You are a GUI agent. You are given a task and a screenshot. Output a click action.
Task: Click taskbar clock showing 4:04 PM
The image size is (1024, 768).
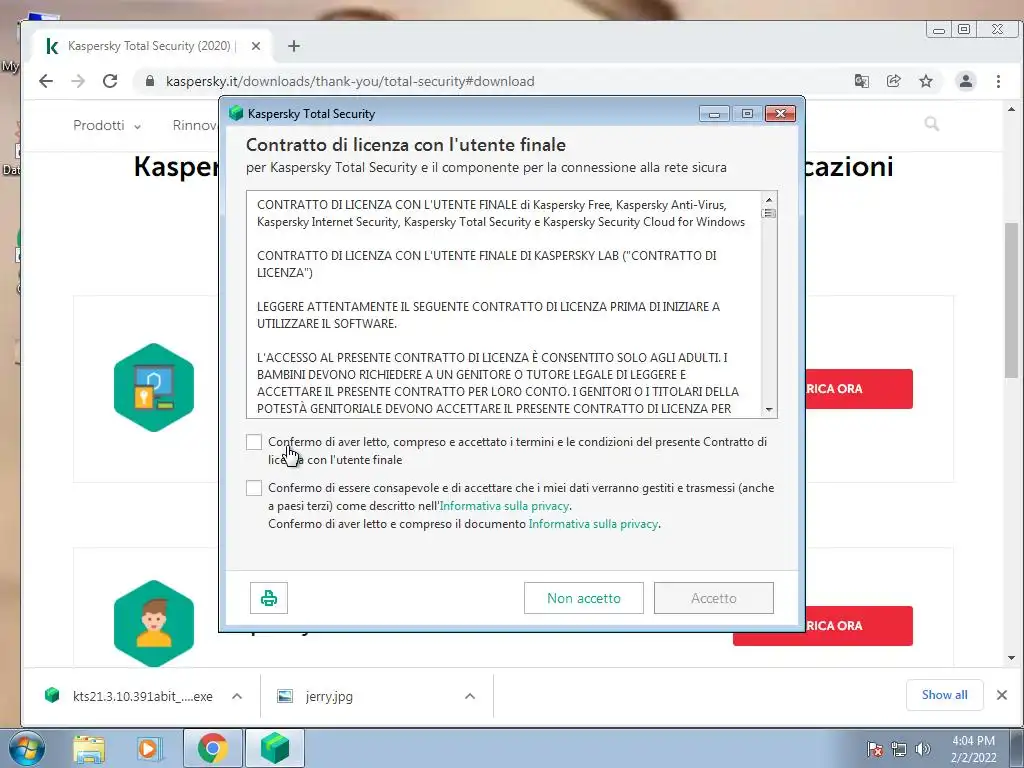coord(974,749)
